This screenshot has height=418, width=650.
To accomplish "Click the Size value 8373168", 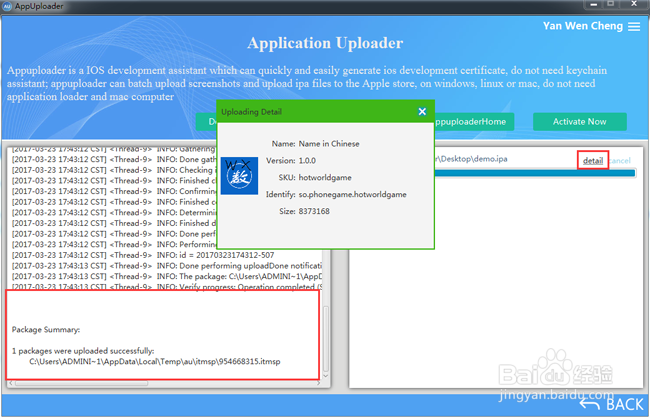I will click(x=314, y=211).
